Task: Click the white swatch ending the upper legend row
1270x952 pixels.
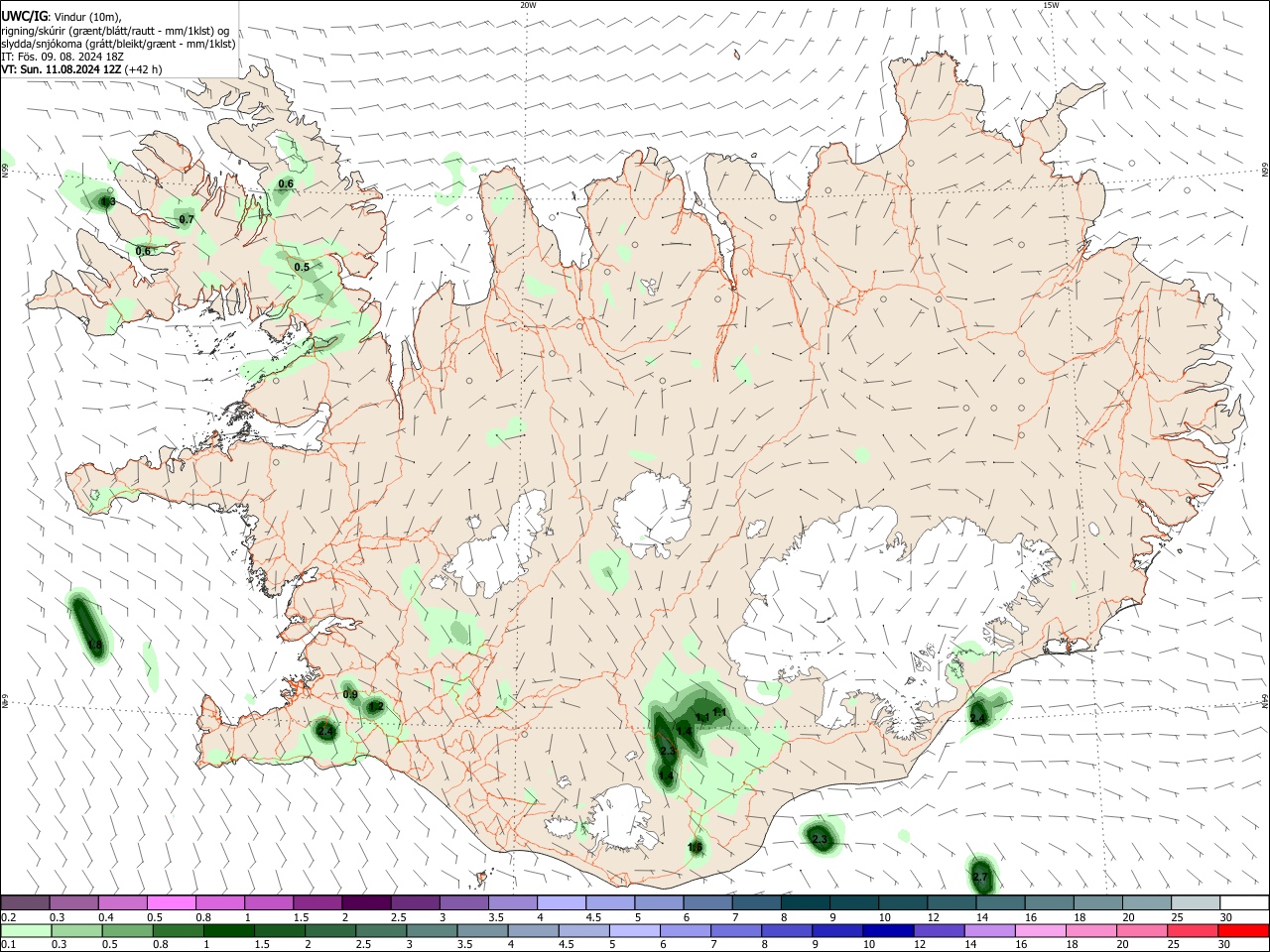Action: (x=1244, y=902)
